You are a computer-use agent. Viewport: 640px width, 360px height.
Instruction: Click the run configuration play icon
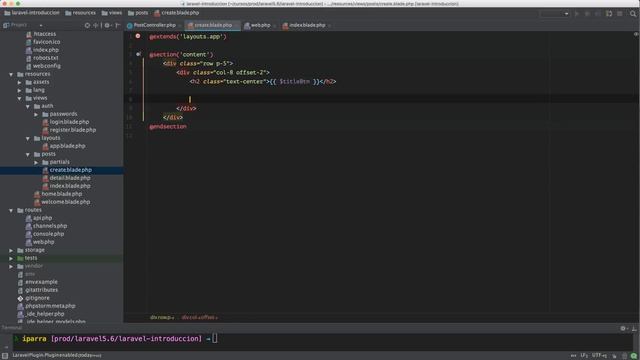click(577, 13)
